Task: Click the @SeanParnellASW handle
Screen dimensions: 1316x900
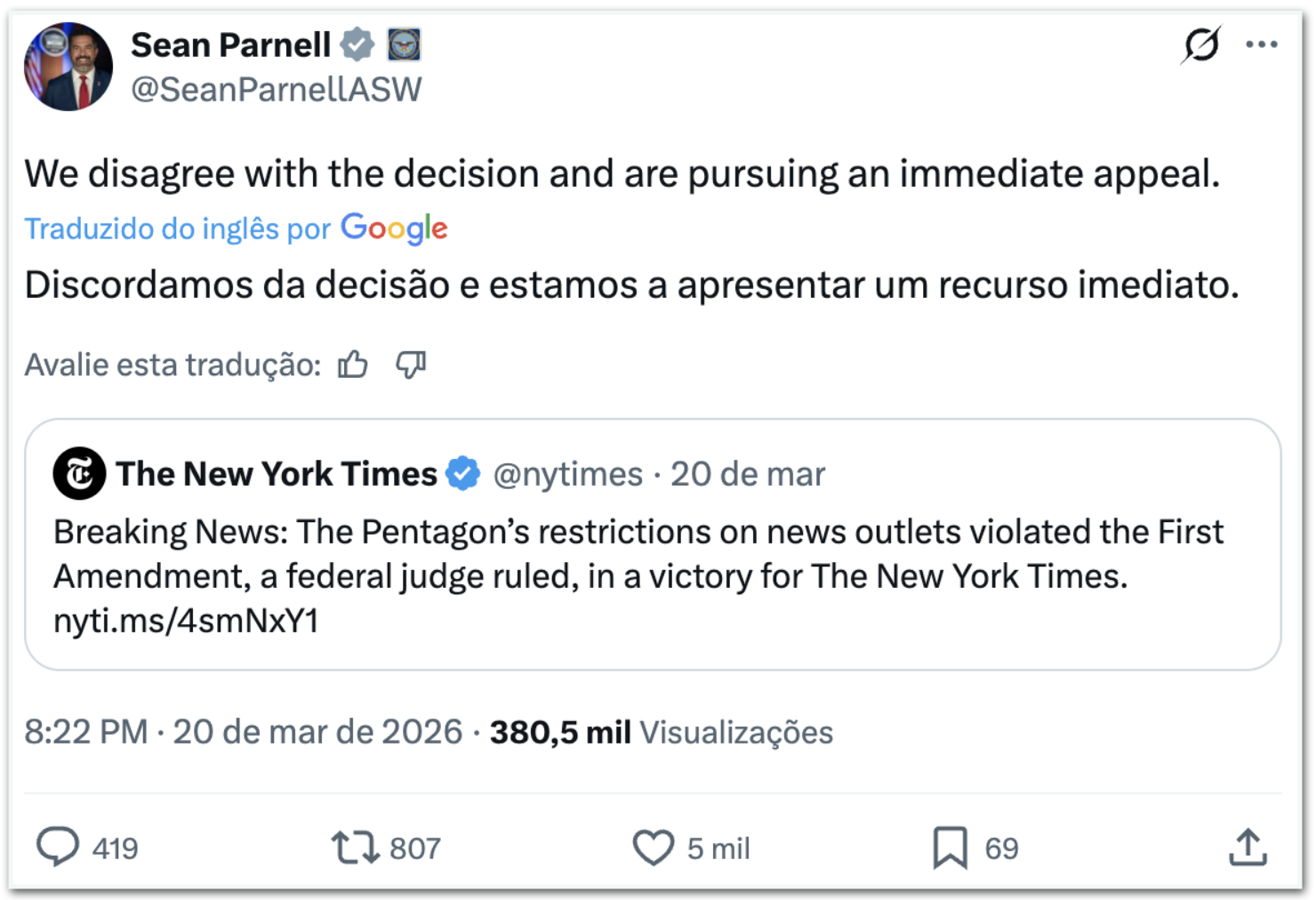Action: 277,90
